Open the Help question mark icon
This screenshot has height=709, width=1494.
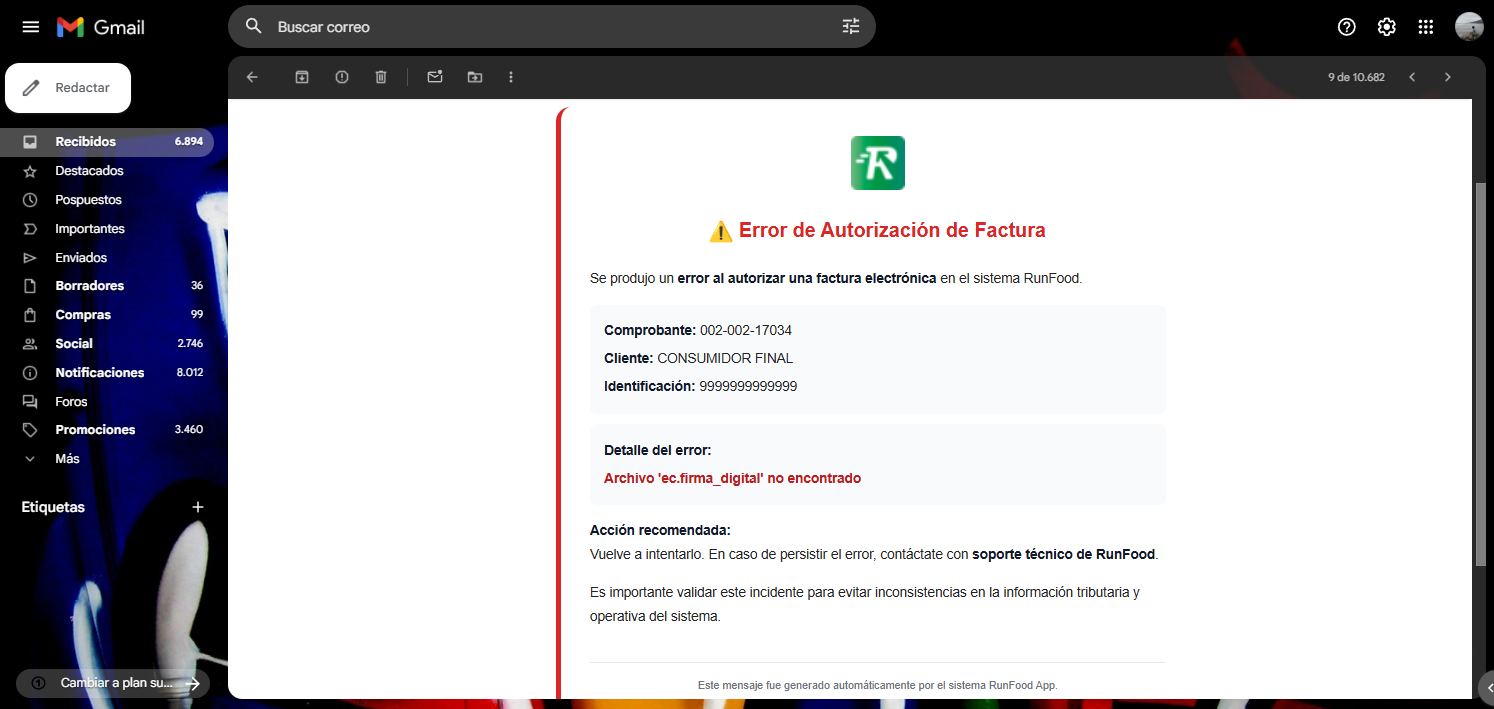[1347, 27]
